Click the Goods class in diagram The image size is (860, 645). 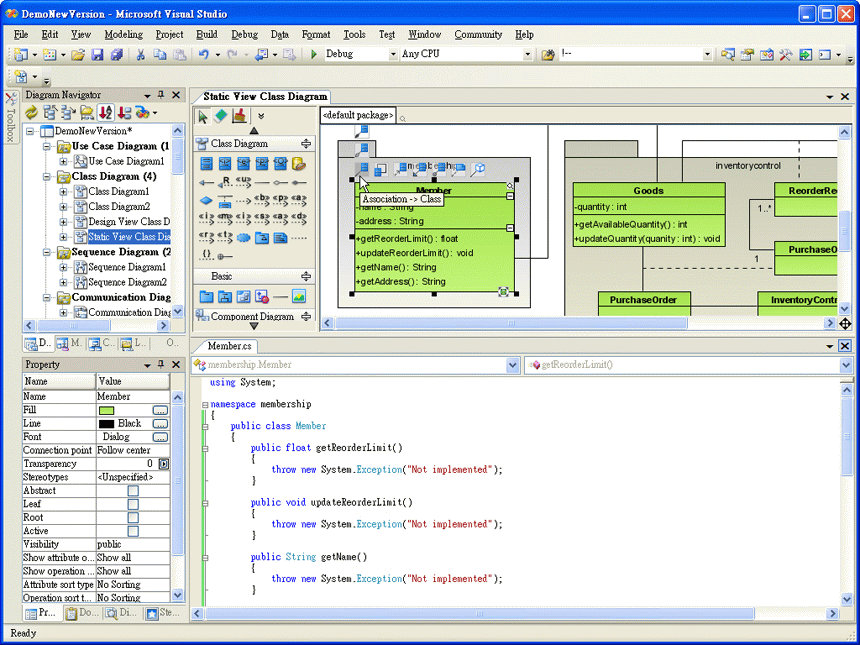tap(649, 214)
